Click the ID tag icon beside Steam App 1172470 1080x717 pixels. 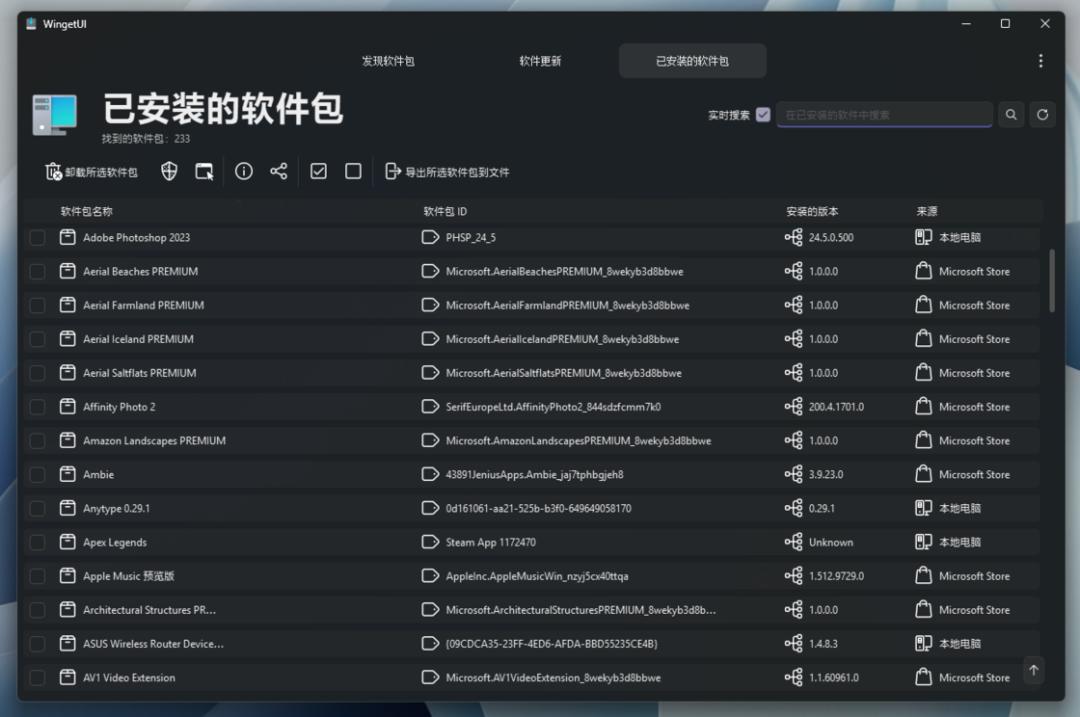point(430,542)
